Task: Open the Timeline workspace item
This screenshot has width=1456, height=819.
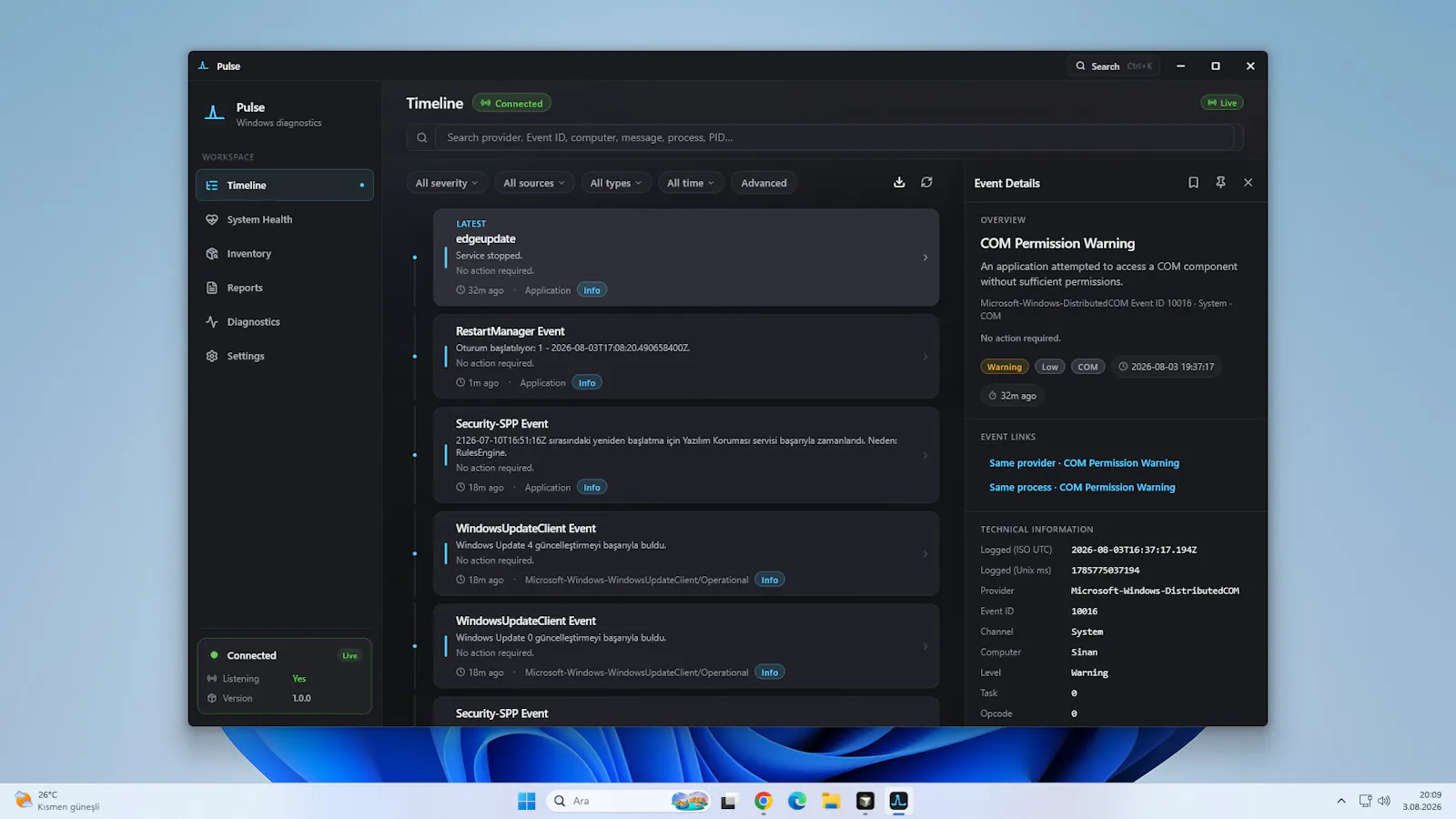Action: tap(285, 185)
